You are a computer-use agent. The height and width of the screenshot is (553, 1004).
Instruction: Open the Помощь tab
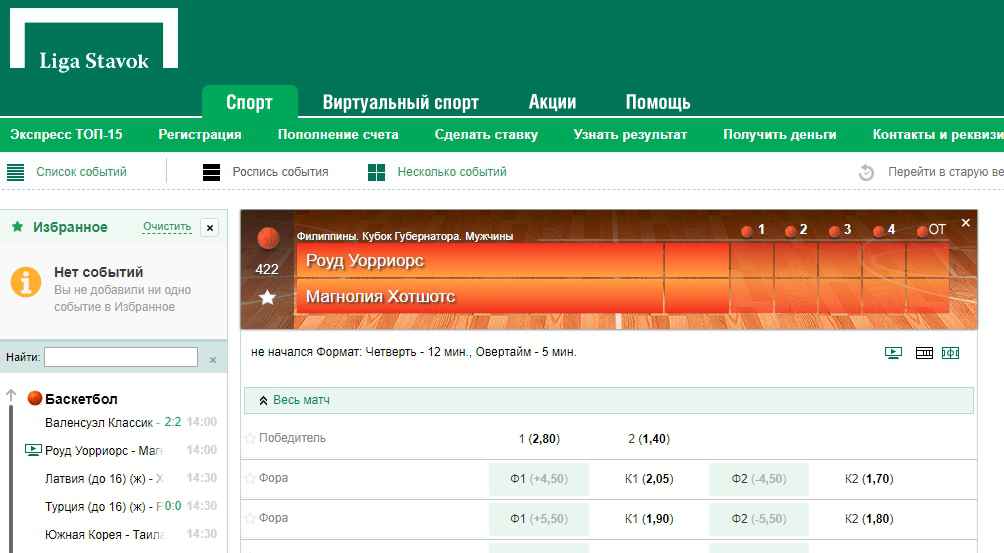coord(658,102)
